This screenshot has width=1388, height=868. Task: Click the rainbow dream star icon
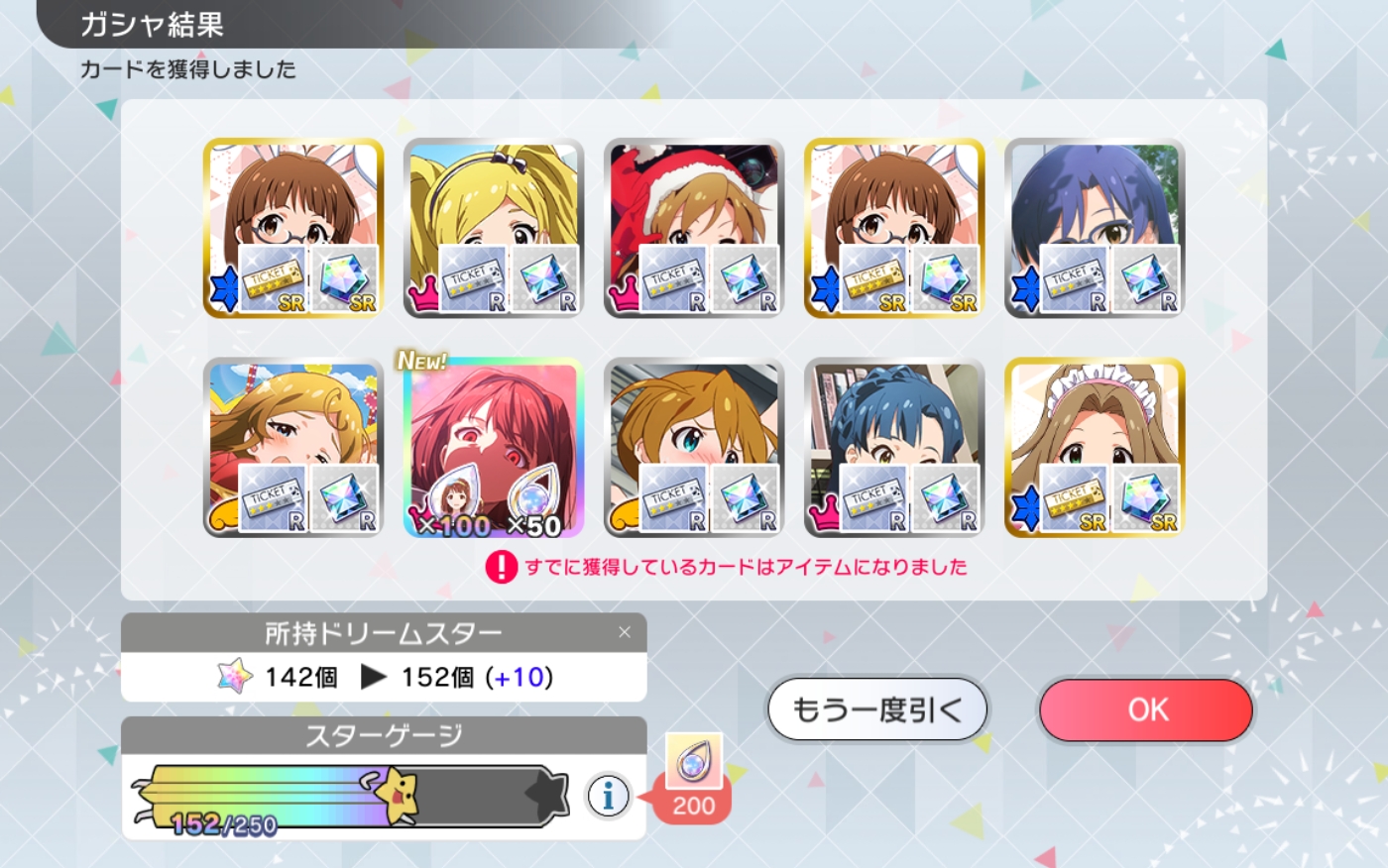pos(234,677)
